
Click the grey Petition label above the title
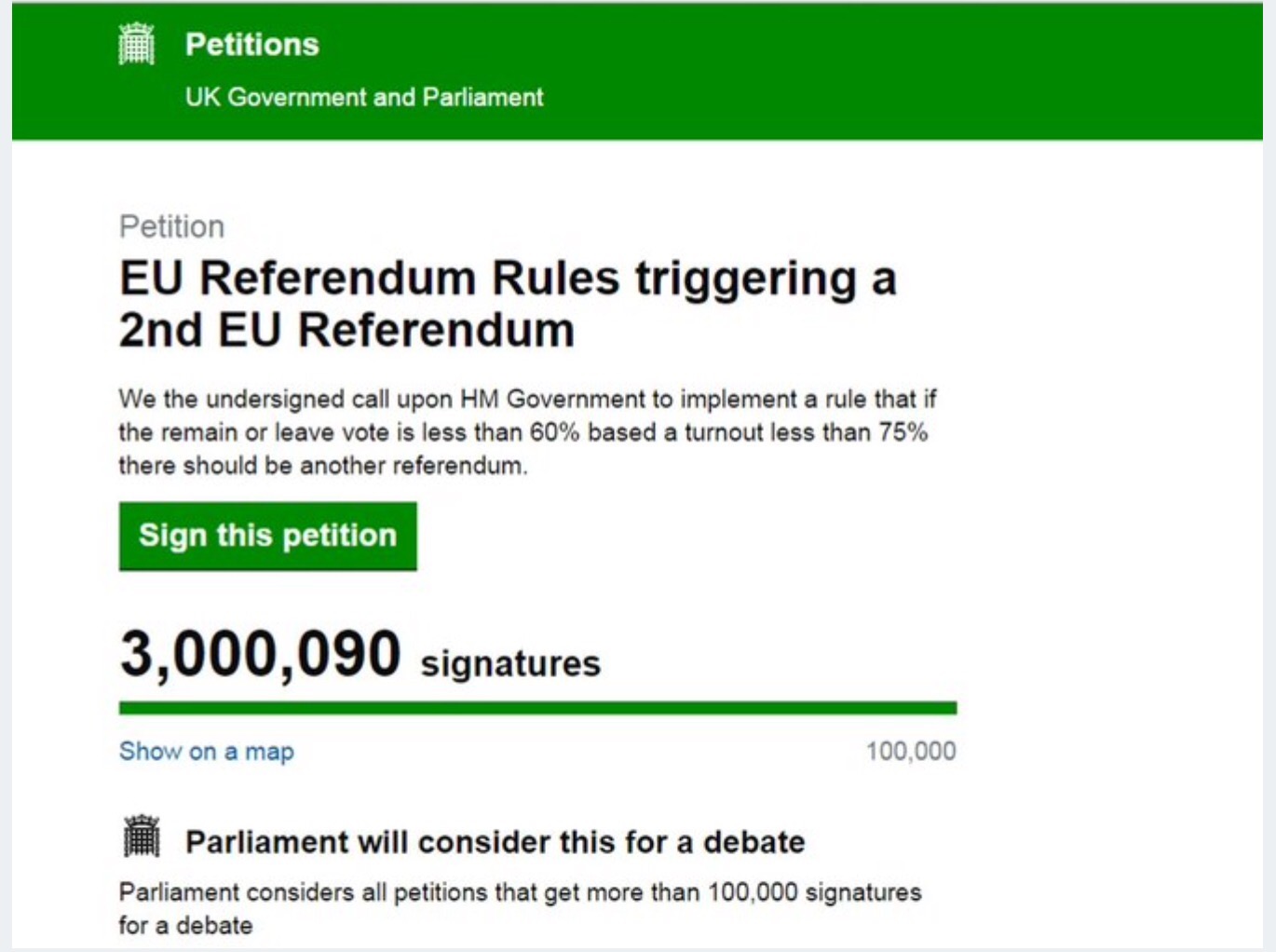coord(171,226)
